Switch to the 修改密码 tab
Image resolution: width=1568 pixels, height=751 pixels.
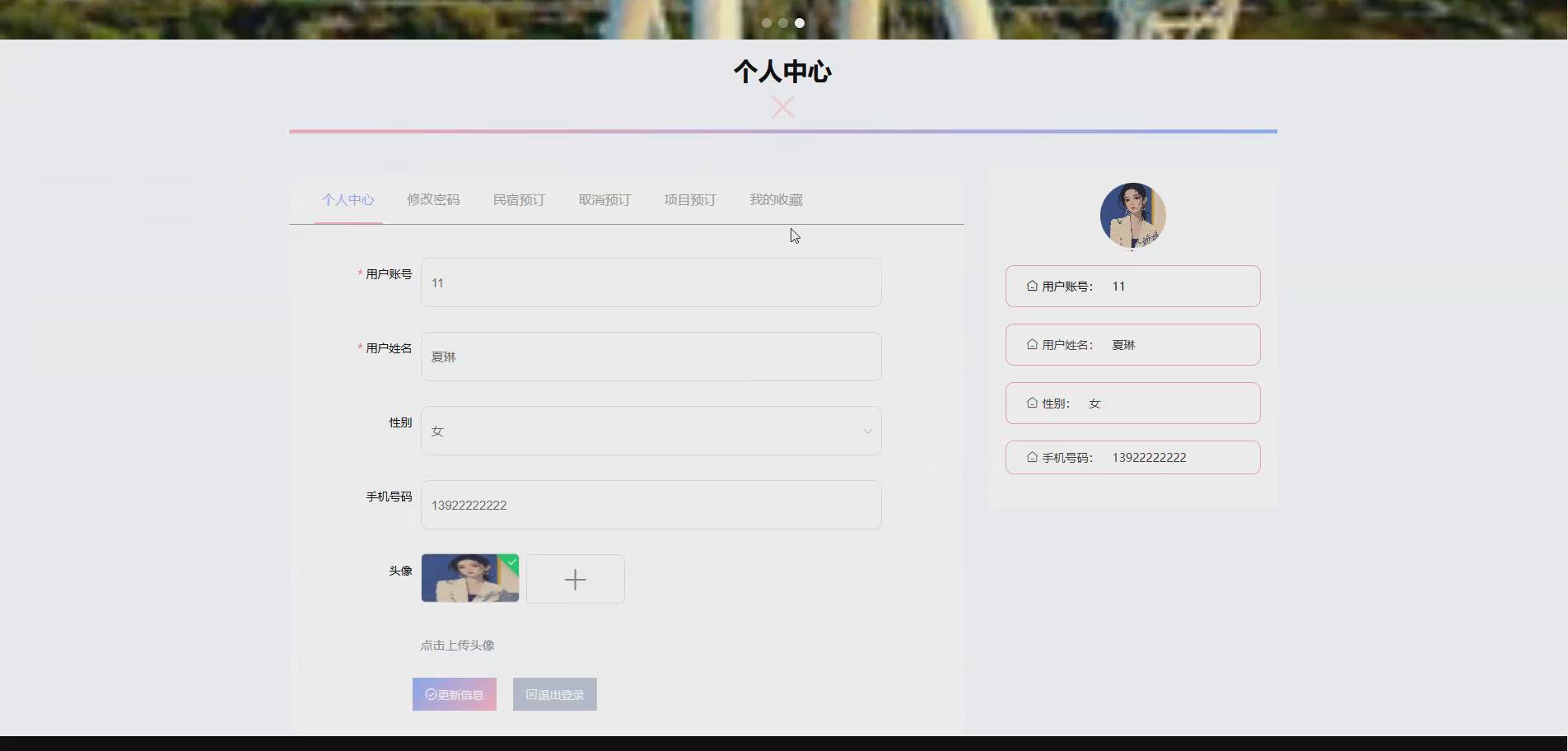click(x=433, y=199)
